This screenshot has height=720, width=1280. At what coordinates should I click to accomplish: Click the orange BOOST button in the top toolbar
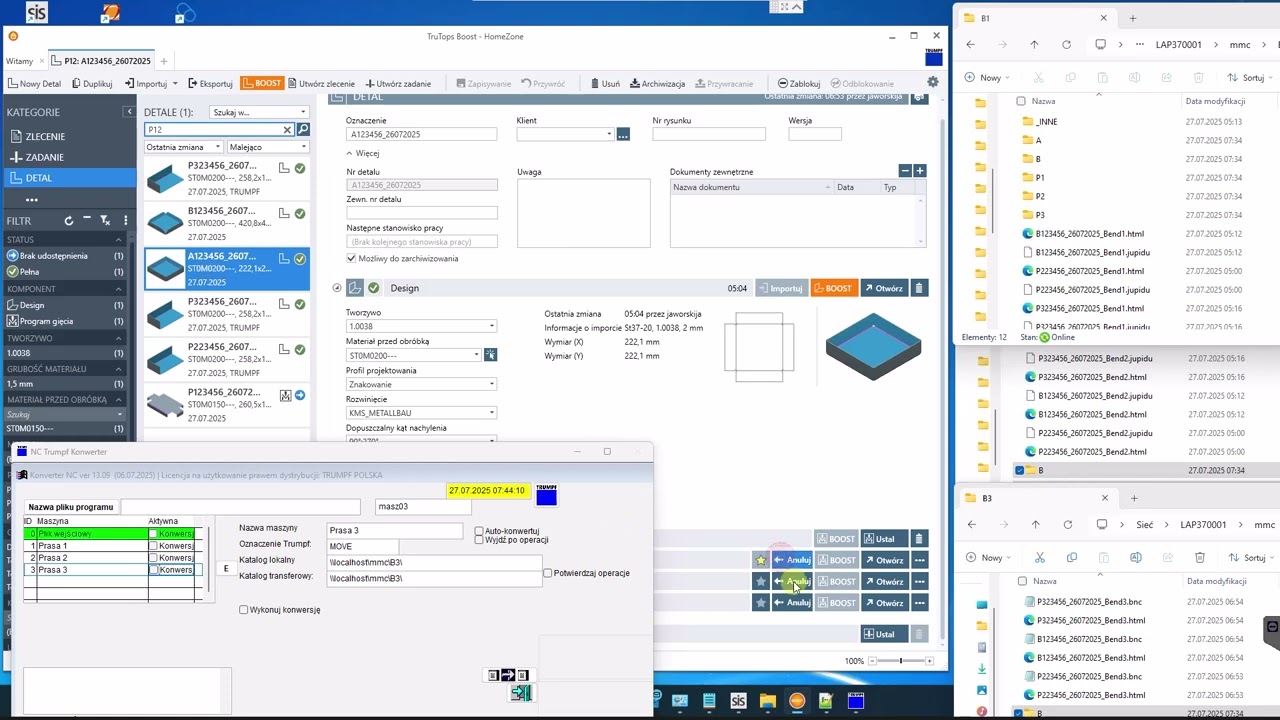[x=262, y=83]
